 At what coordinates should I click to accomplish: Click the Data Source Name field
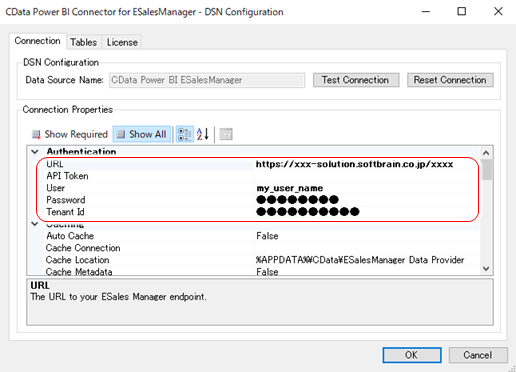(x=207, y=80)
